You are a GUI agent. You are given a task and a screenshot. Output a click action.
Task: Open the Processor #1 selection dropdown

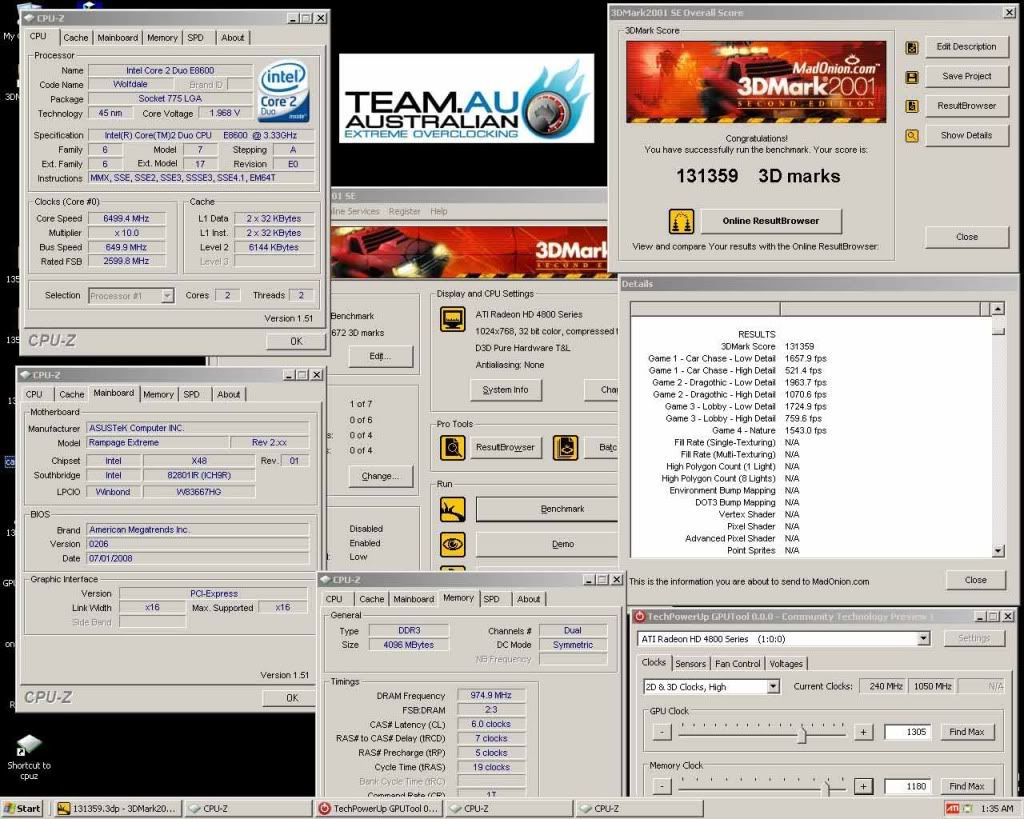pyautogui.click(x=167, y=296)
